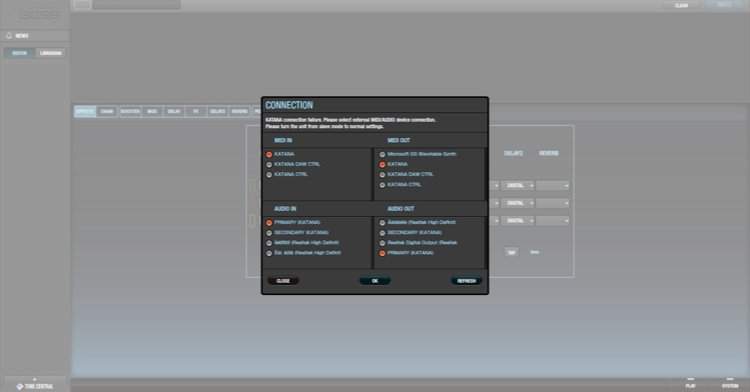
Task: Switch to the LIBRARIAN tab
Action: 50,53
